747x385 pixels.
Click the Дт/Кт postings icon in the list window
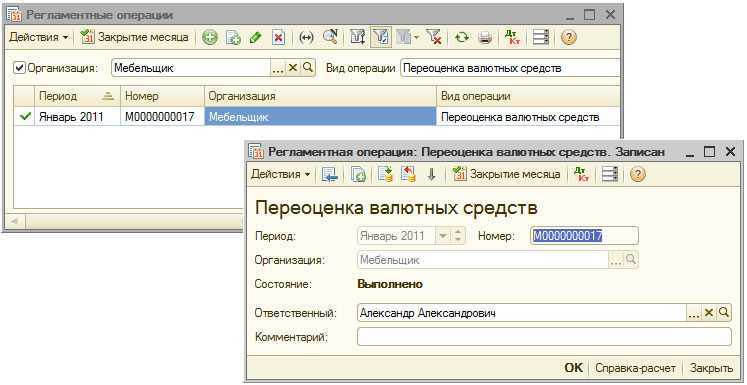coord(513,38)
